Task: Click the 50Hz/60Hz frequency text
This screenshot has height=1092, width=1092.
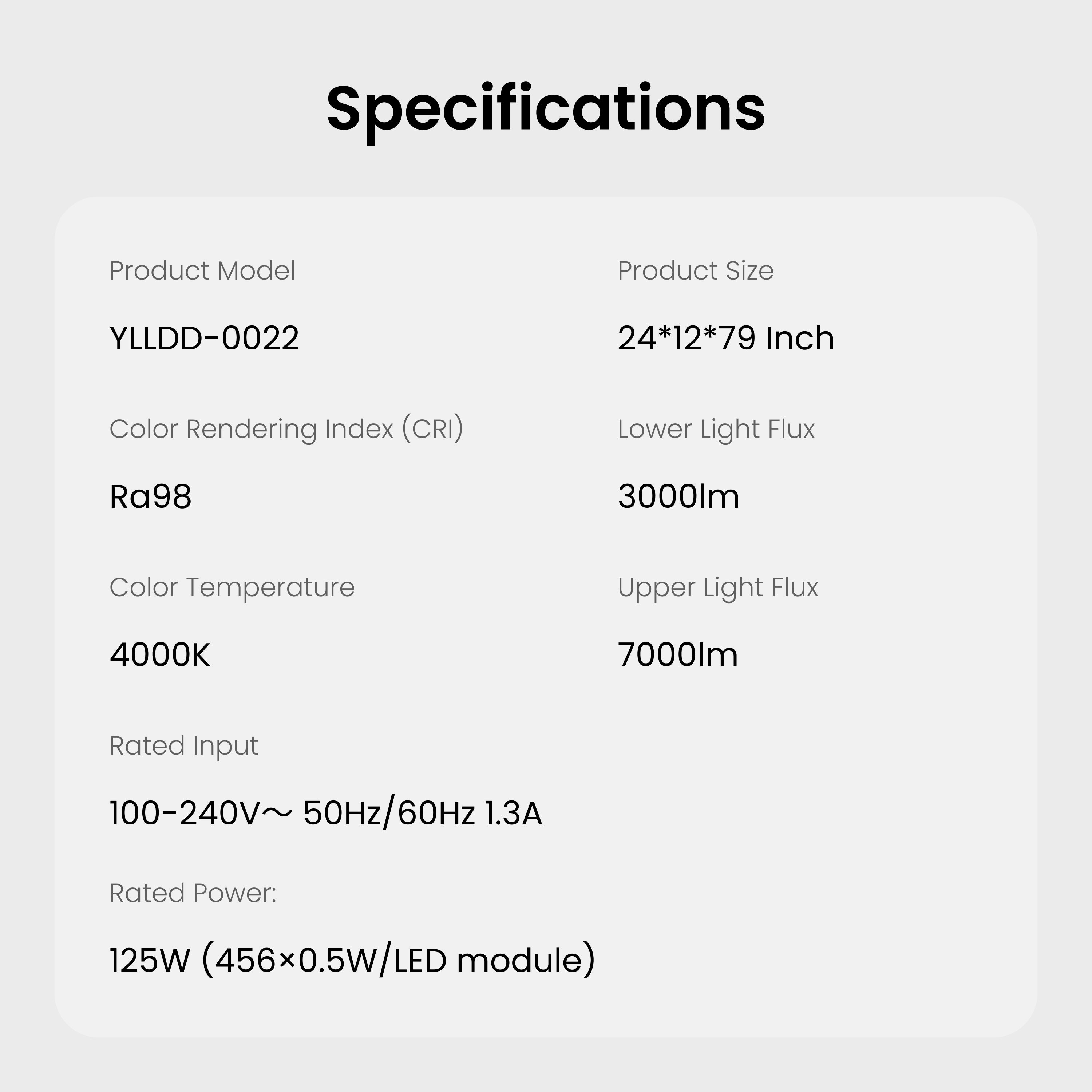Action: (389, 813)
